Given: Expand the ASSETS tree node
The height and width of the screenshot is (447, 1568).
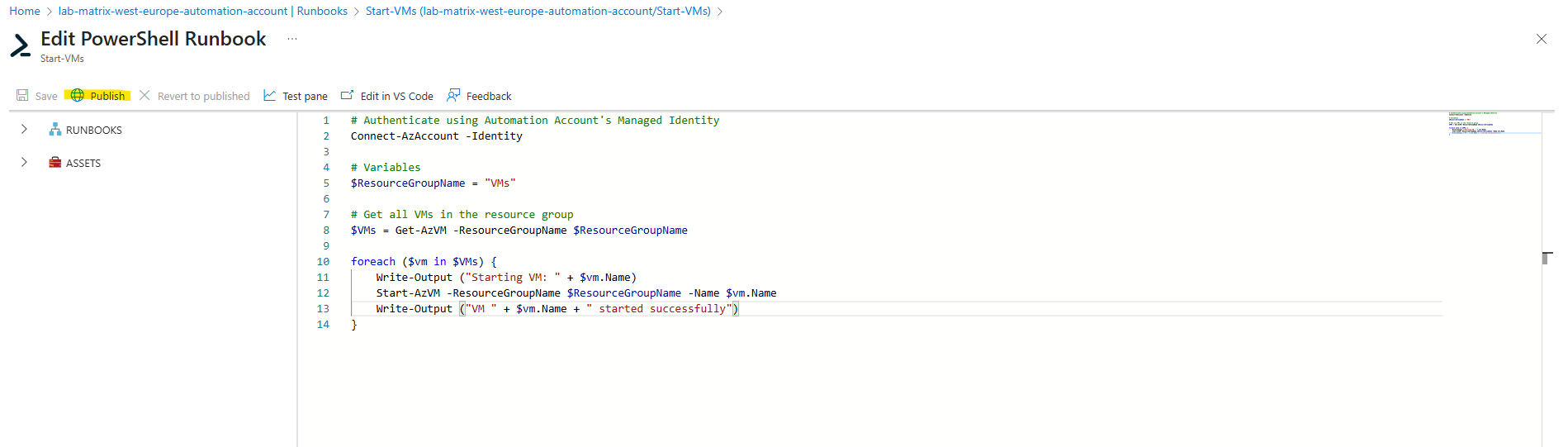Looking at the screenshot, I should 24,163.
